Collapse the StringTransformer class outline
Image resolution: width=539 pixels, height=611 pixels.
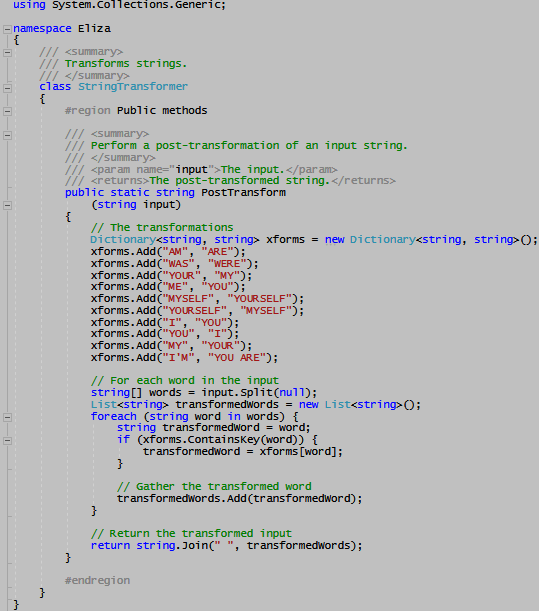(x=7, y=88)
